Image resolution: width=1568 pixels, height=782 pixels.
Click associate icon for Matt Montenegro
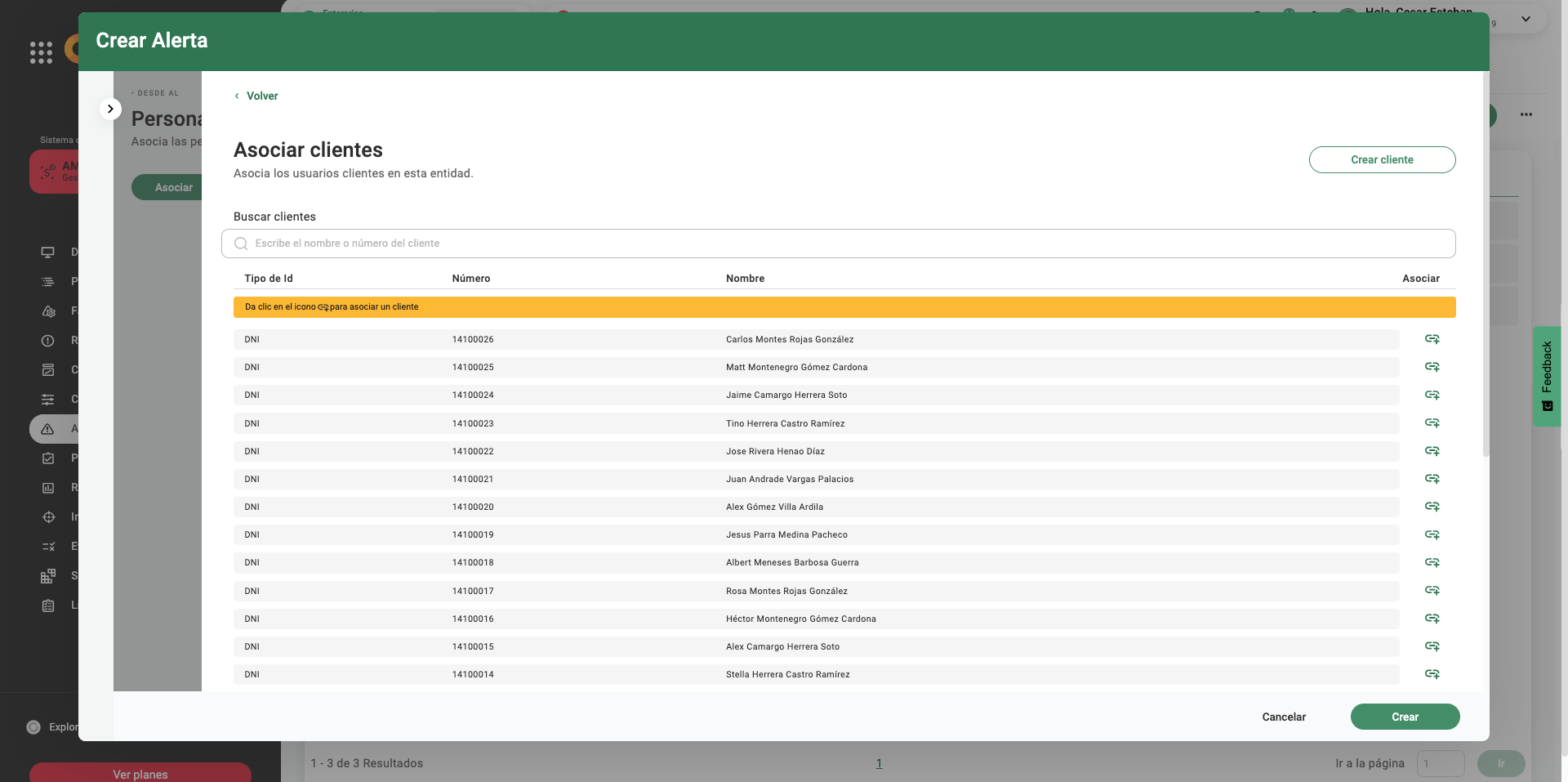pyautogui.click(x=1432, y=367)
